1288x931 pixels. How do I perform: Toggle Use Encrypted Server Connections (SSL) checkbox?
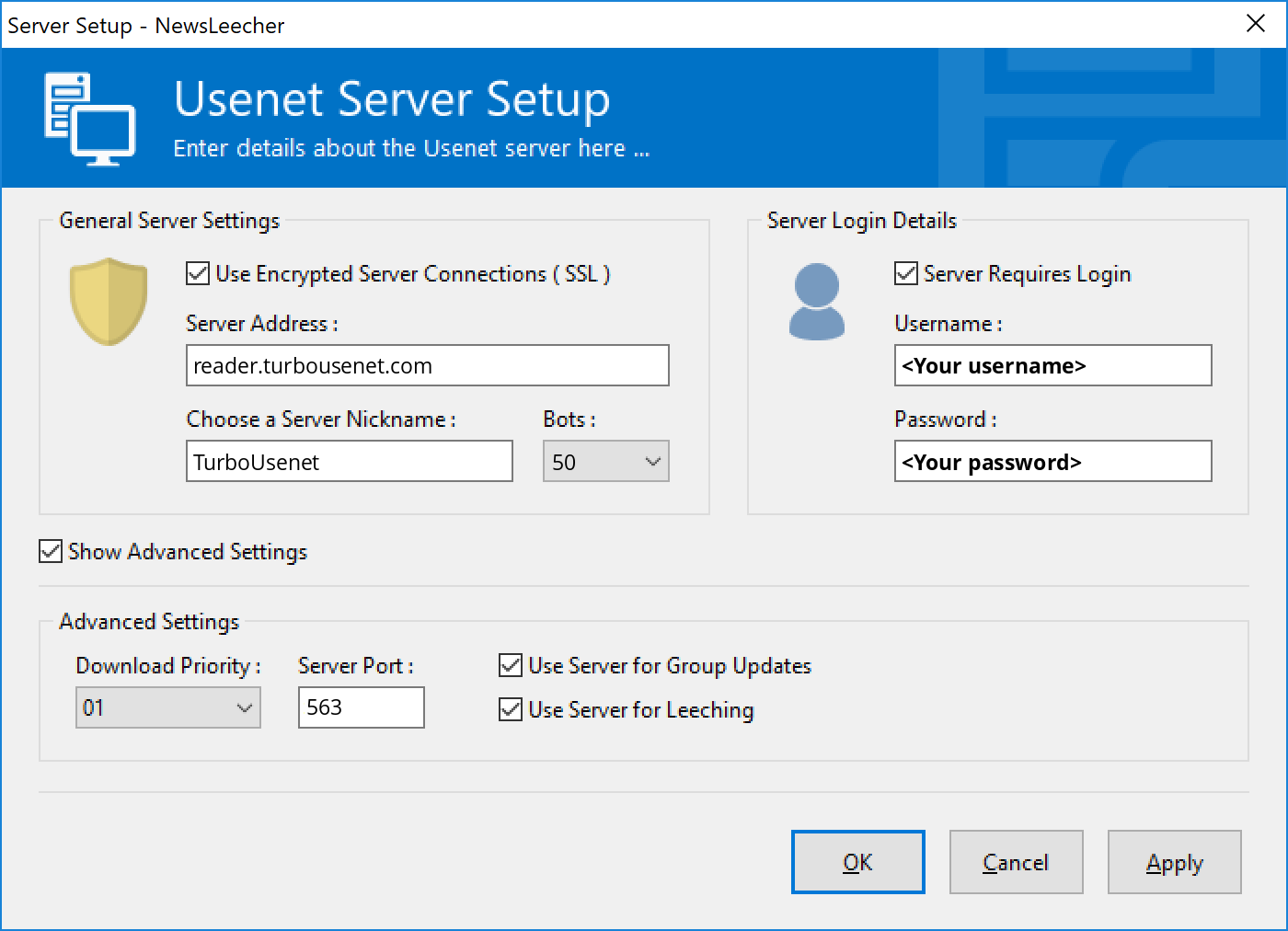coord(197,273)
